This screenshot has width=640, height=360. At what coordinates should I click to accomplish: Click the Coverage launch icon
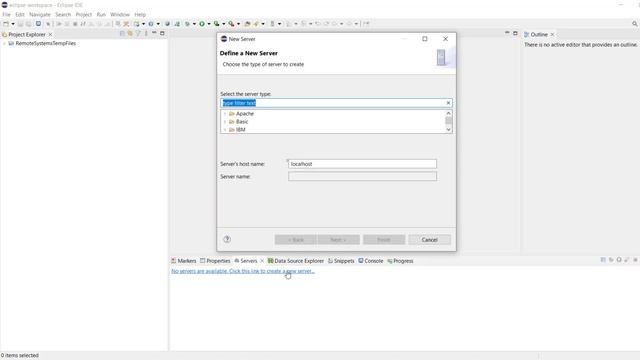pyautogui.click(x=216, y=24)
